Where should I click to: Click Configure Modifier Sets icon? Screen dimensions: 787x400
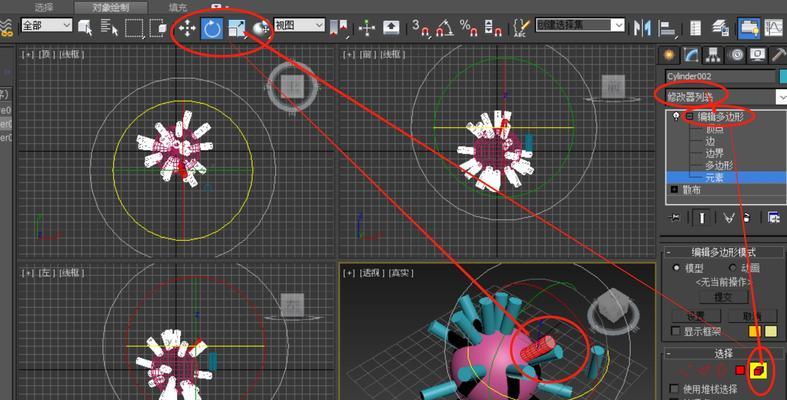[x=773, y=218]
